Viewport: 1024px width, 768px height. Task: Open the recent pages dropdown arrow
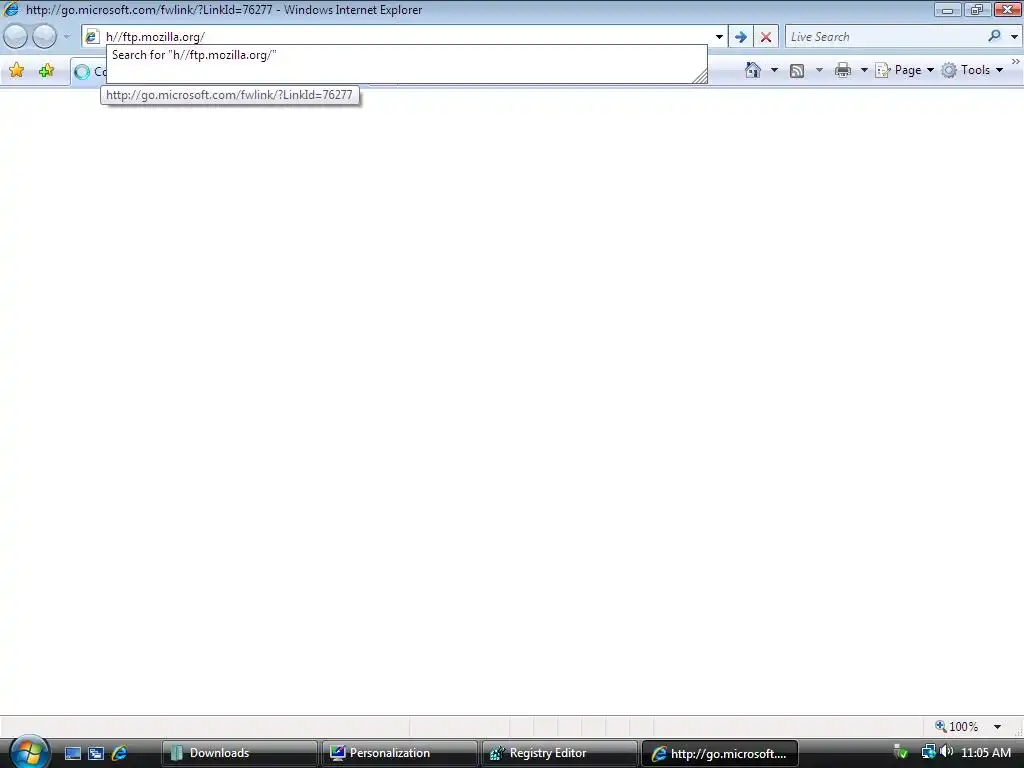(x=67, y=37)
